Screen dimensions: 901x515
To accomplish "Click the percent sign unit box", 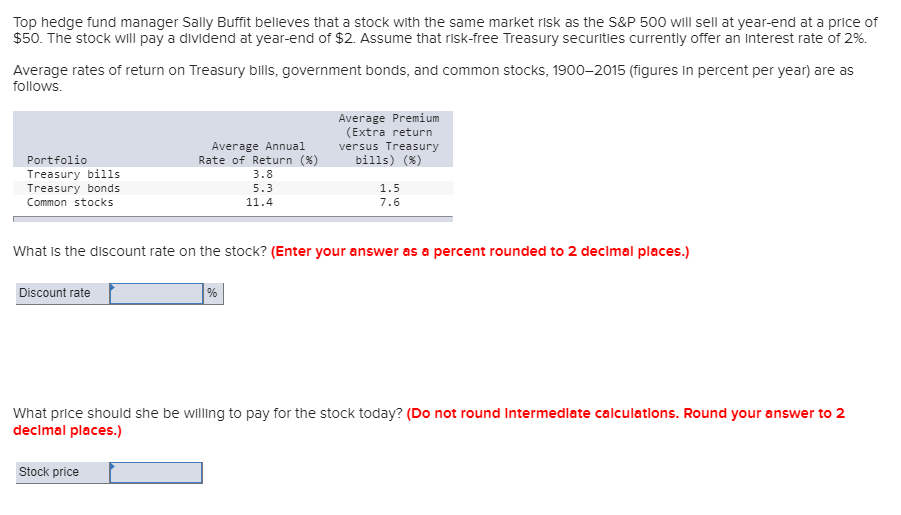I will (213, 293).
